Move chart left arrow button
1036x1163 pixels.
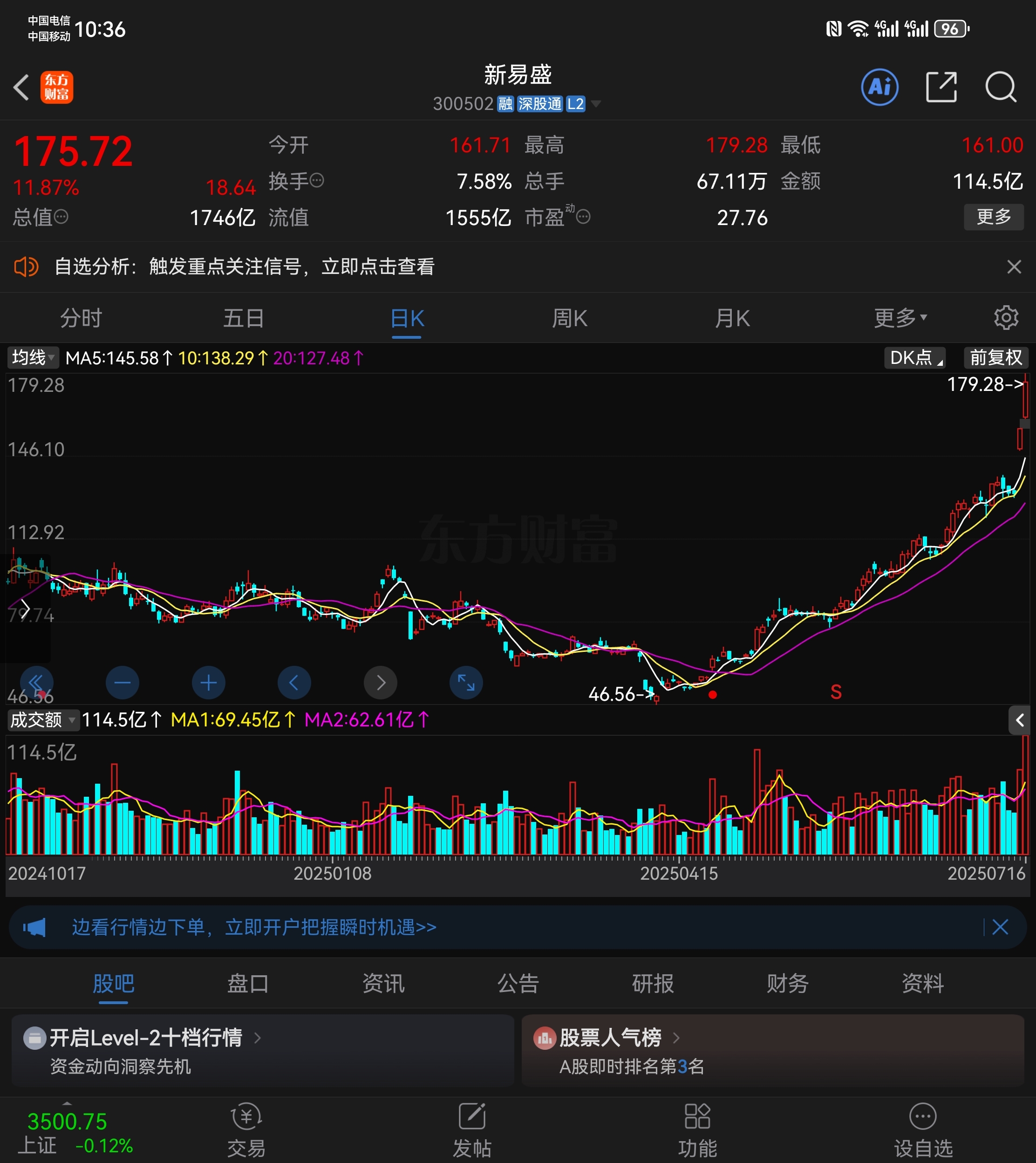(294, 683)
